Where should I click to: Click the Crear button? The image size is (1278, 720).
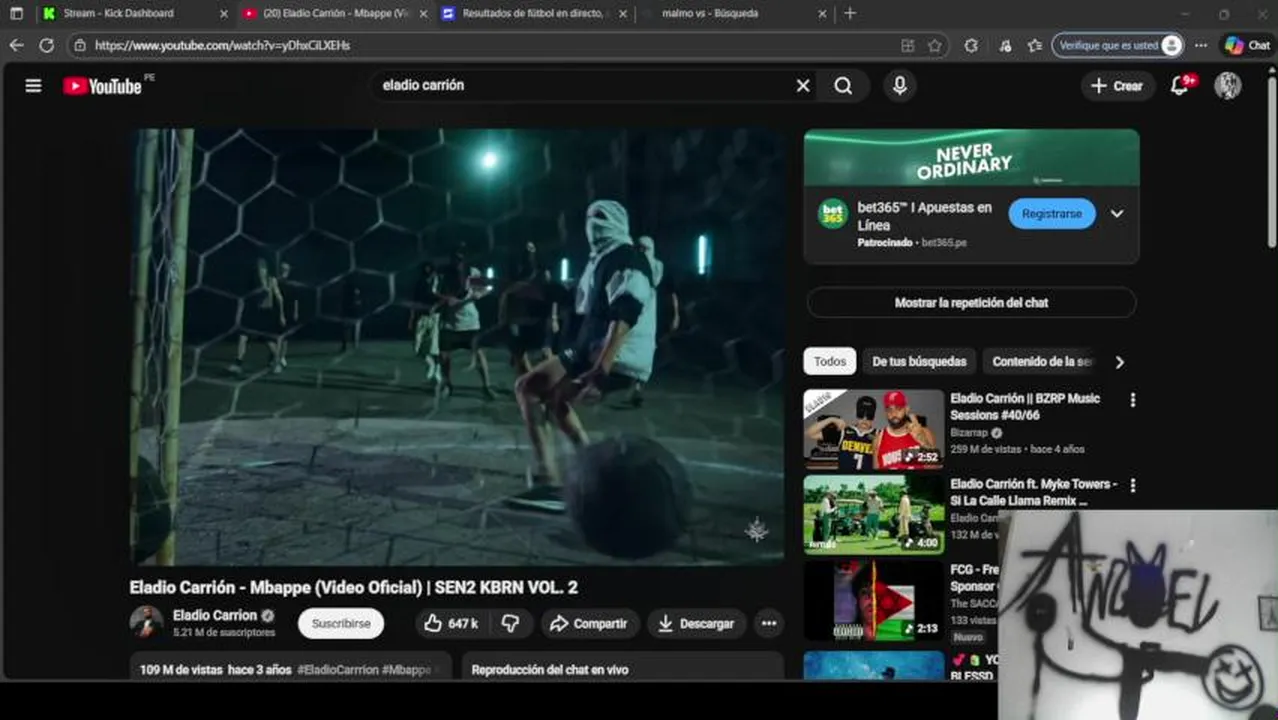click(1117, 86)
